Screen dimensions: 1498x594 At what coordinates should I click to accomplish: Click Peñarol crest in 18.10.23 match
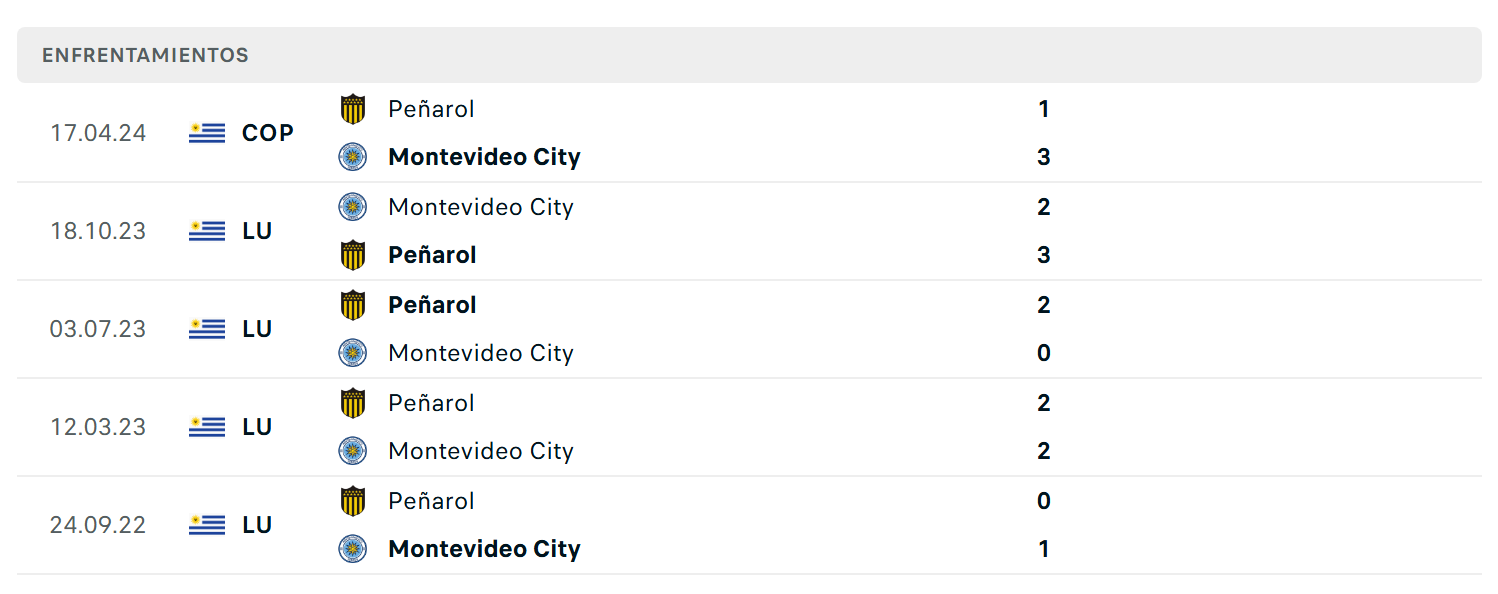pyautogui.click(x=352, y=255)
